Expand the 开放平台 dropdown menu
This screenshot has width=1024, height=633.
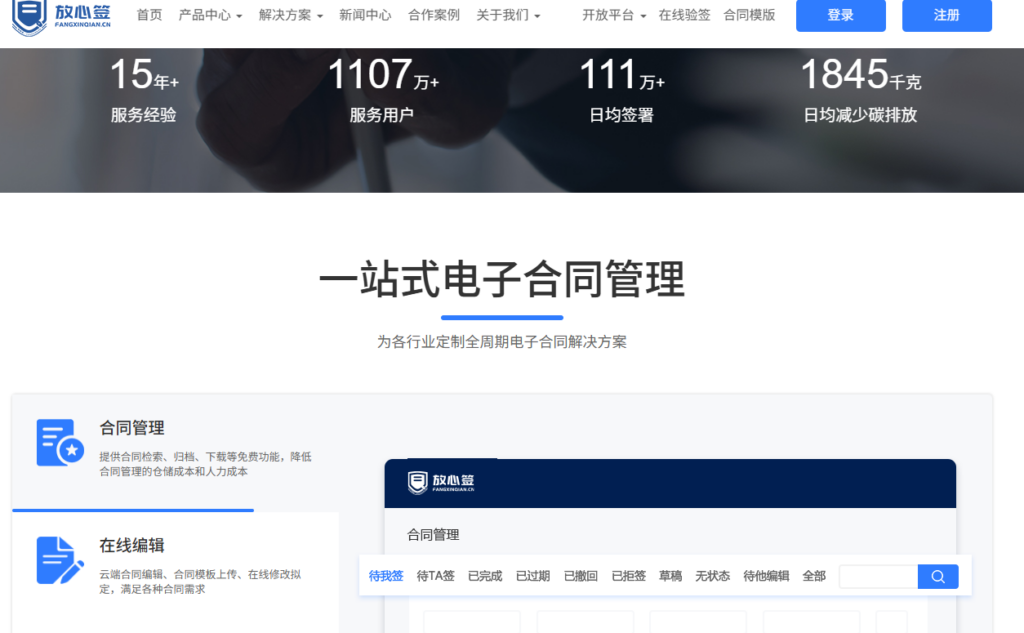[614, 14]
